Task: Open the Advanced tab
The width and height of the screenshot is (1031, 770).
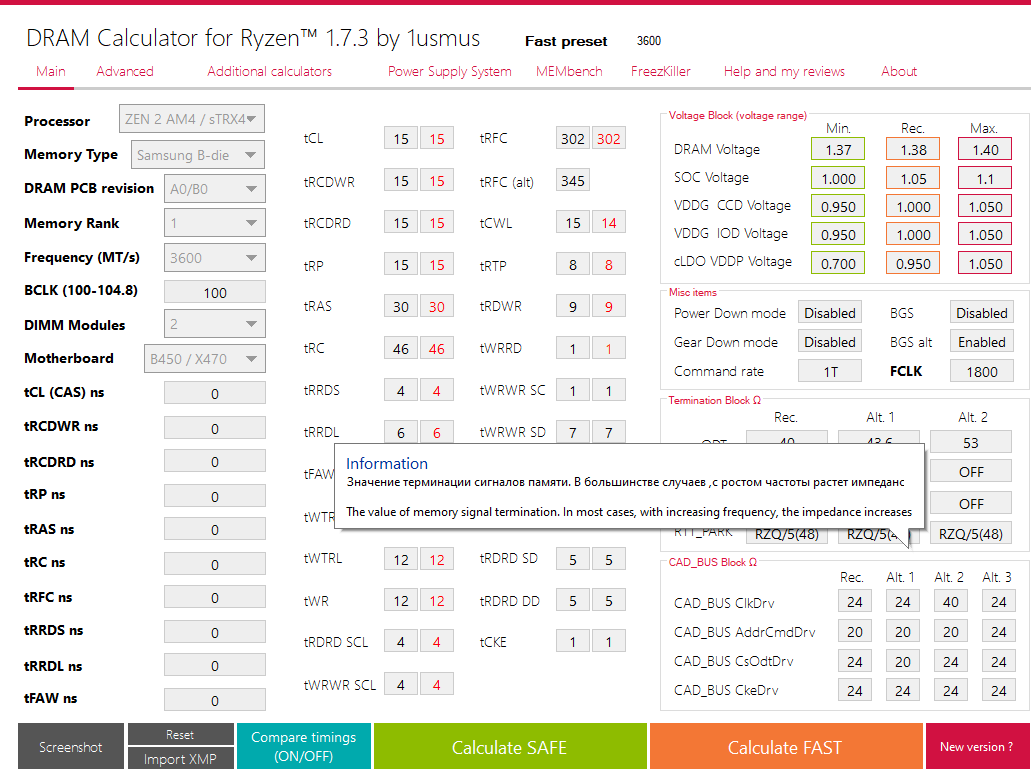Action: [x=125, y=71]
